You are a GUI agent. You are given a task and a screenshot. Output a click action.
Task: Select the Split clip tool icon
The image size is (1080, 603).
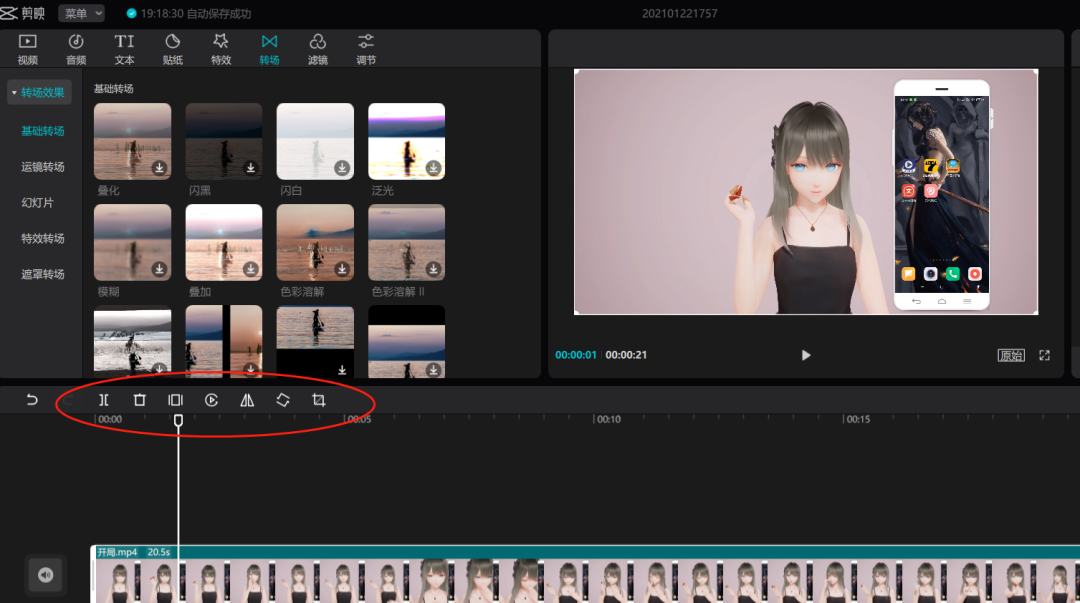coord(104,400)
